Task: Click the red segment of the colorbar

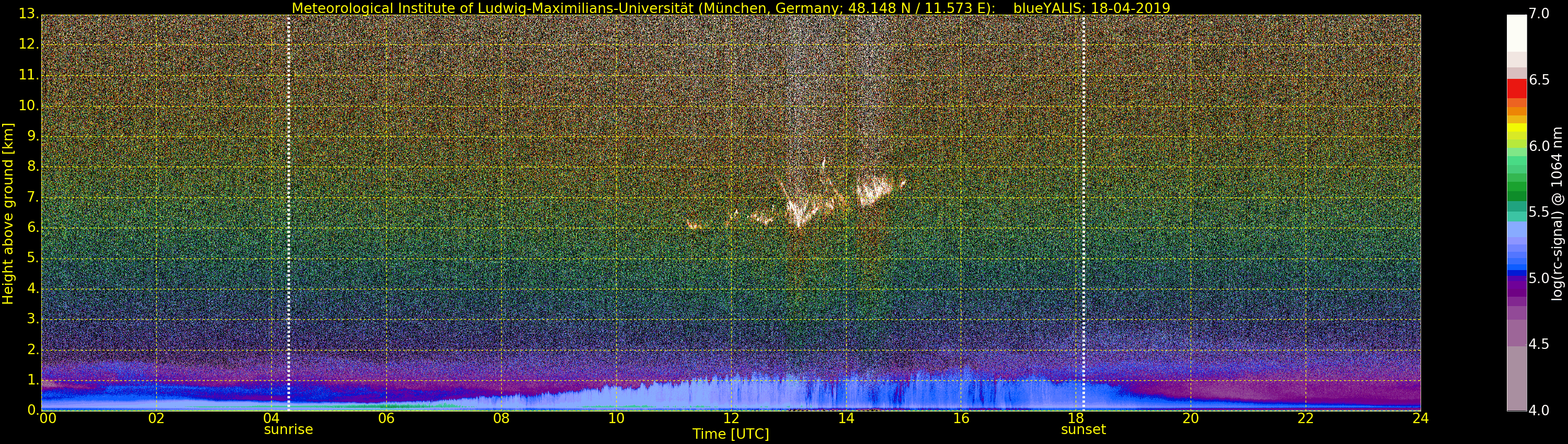Action: click(1516, 88)
